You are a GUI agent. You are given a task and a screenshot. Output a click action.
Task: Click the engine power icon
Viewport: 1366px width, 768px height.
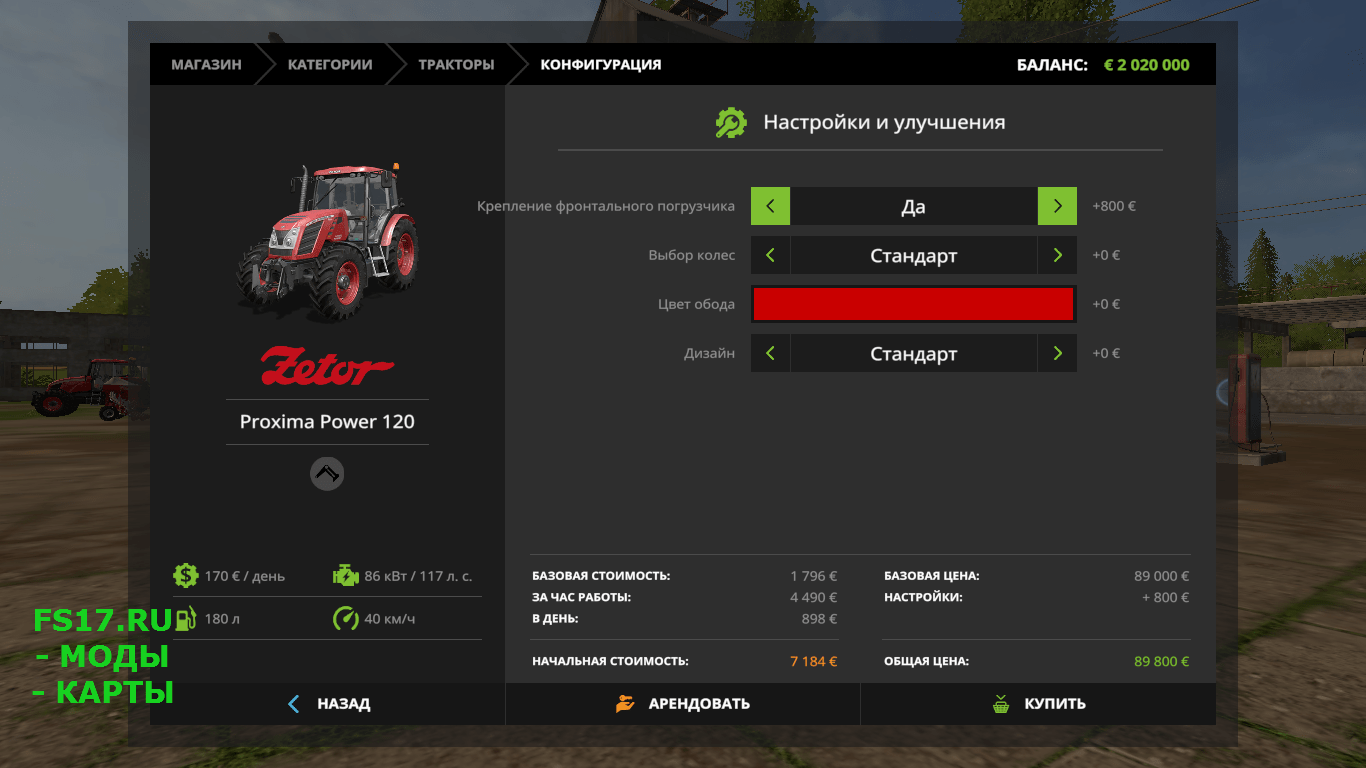345,575
